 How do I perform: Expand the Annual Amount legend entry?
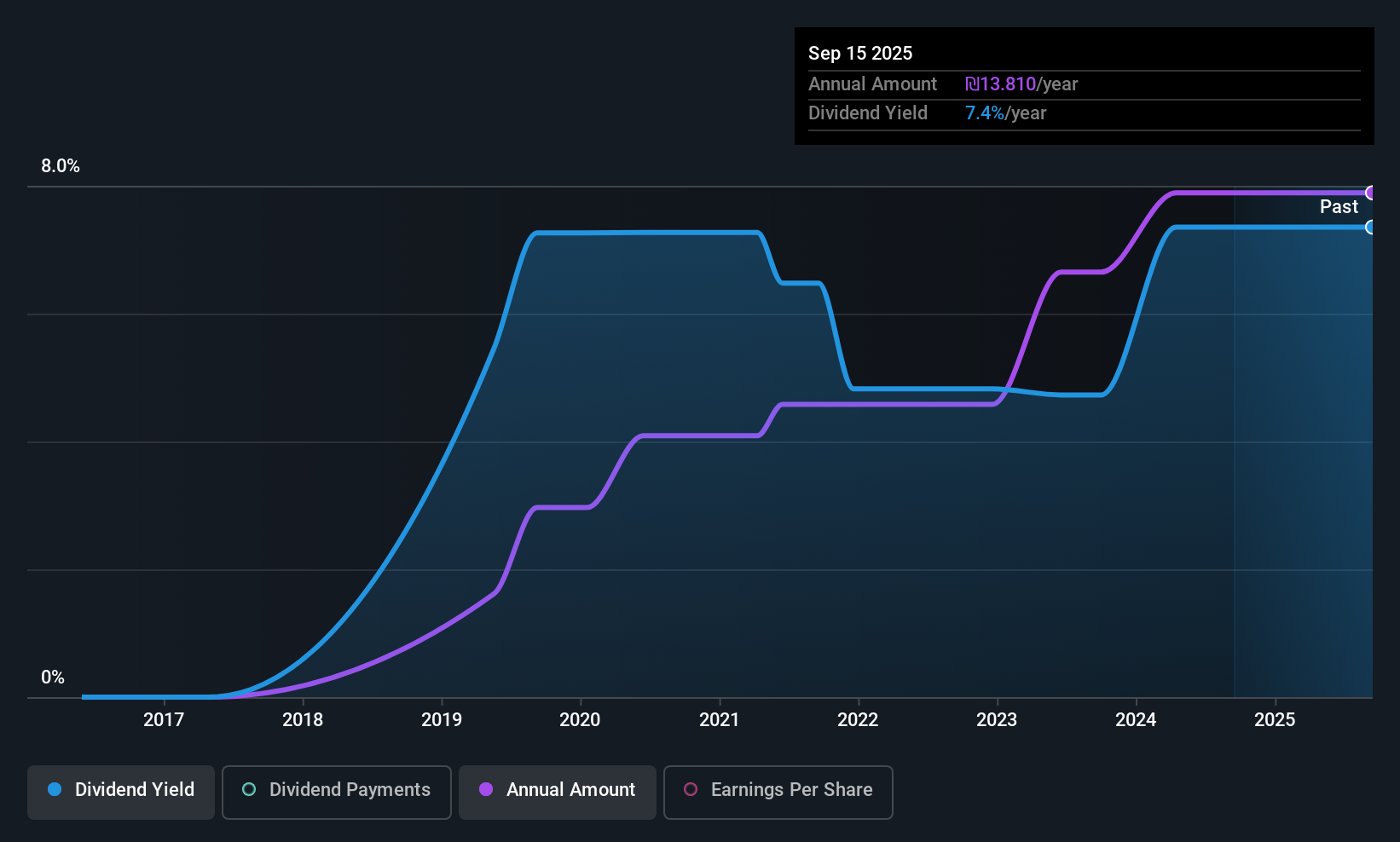[x=557, y=792]
